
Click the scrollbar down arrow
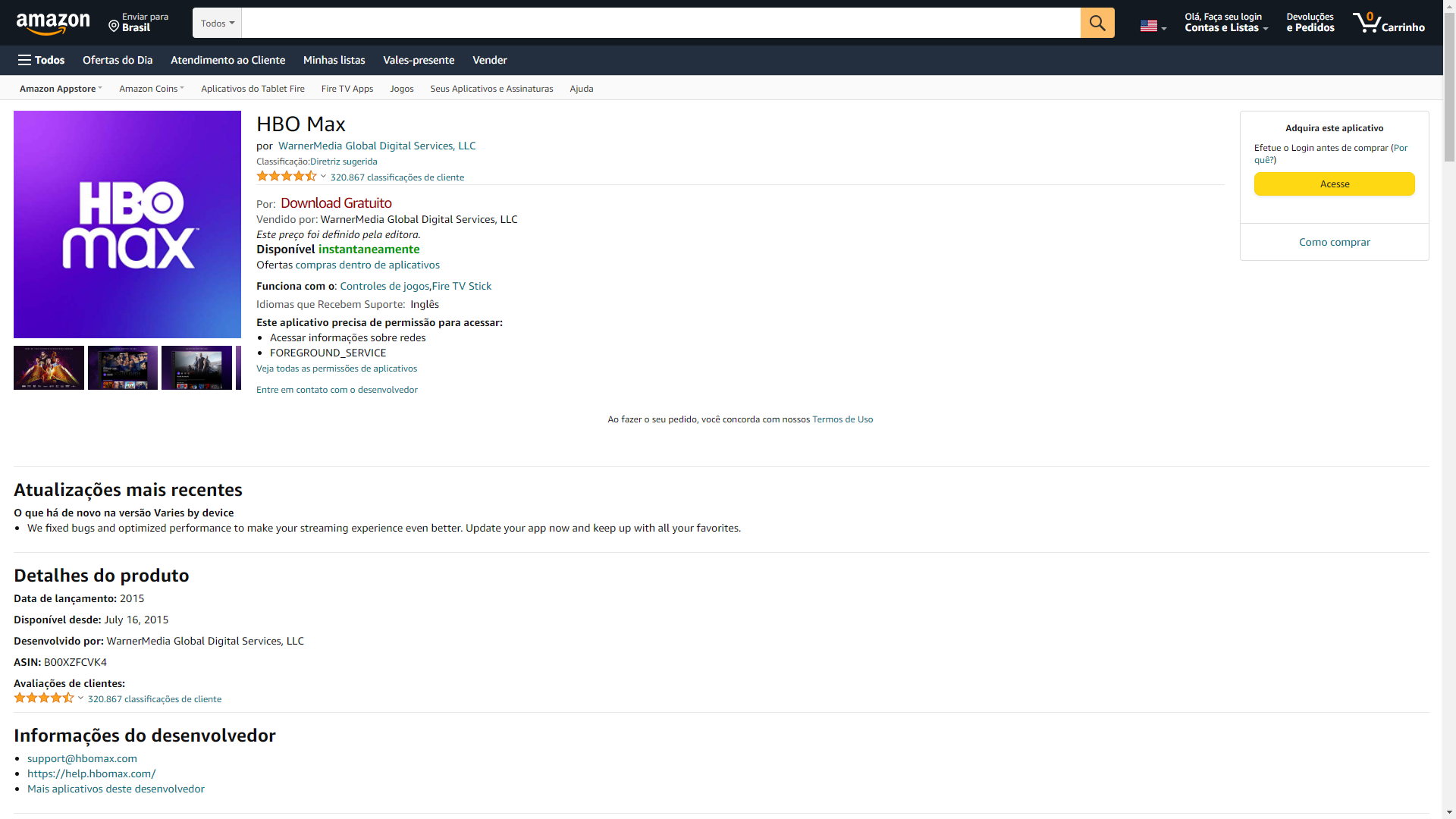[x=1449, y=812]
